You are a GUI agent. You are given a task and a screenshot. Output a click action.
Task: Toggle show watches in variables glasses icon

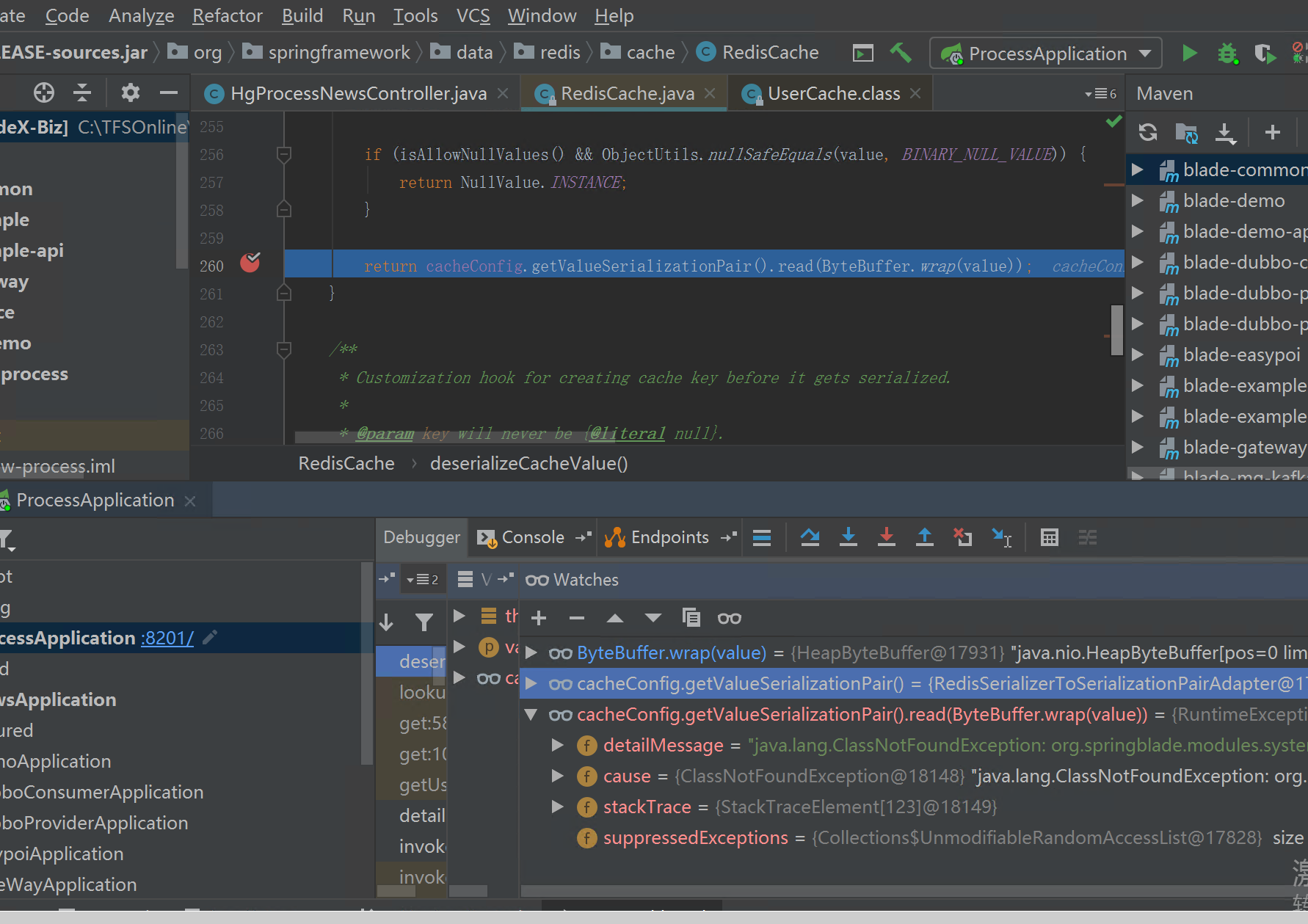click(729, 618)
